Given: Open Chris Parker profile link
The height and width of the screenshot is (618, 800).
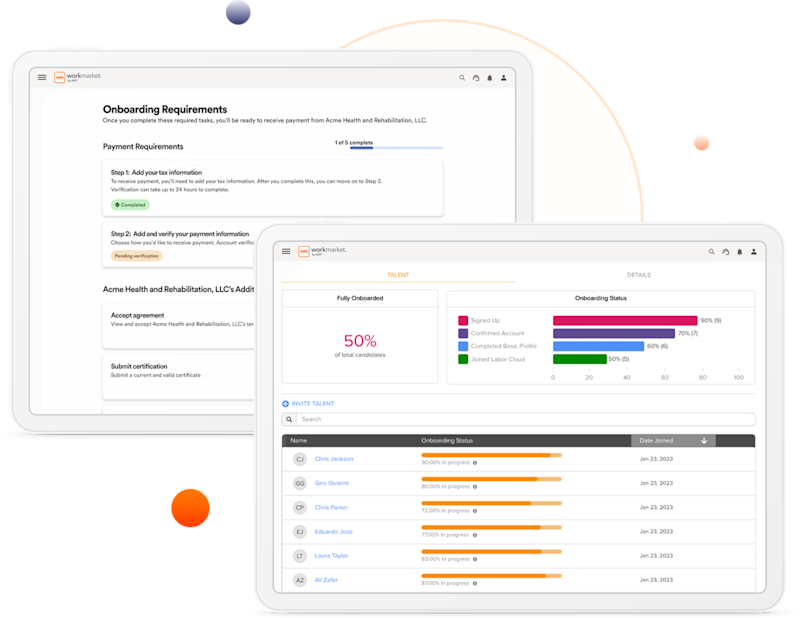Looking at the screenshot, I should coord(331,507).
